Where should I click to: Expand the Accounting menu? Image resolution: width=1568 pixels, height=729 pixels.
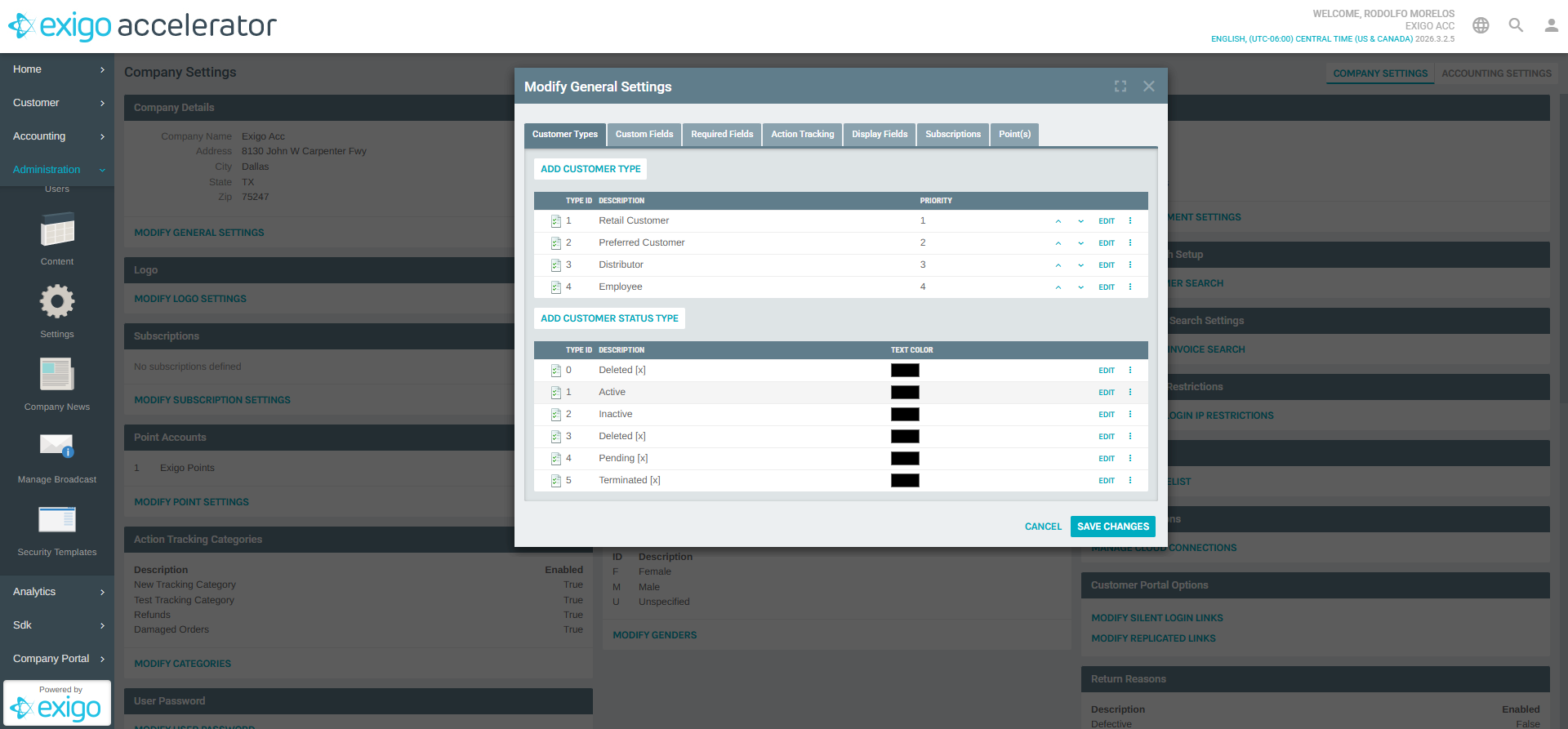pos(57,136)
